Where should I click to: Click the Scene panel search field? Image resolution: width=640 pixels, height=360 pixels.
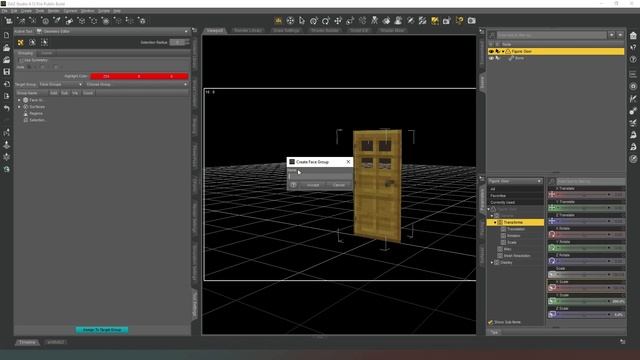[x=551, y=36]
